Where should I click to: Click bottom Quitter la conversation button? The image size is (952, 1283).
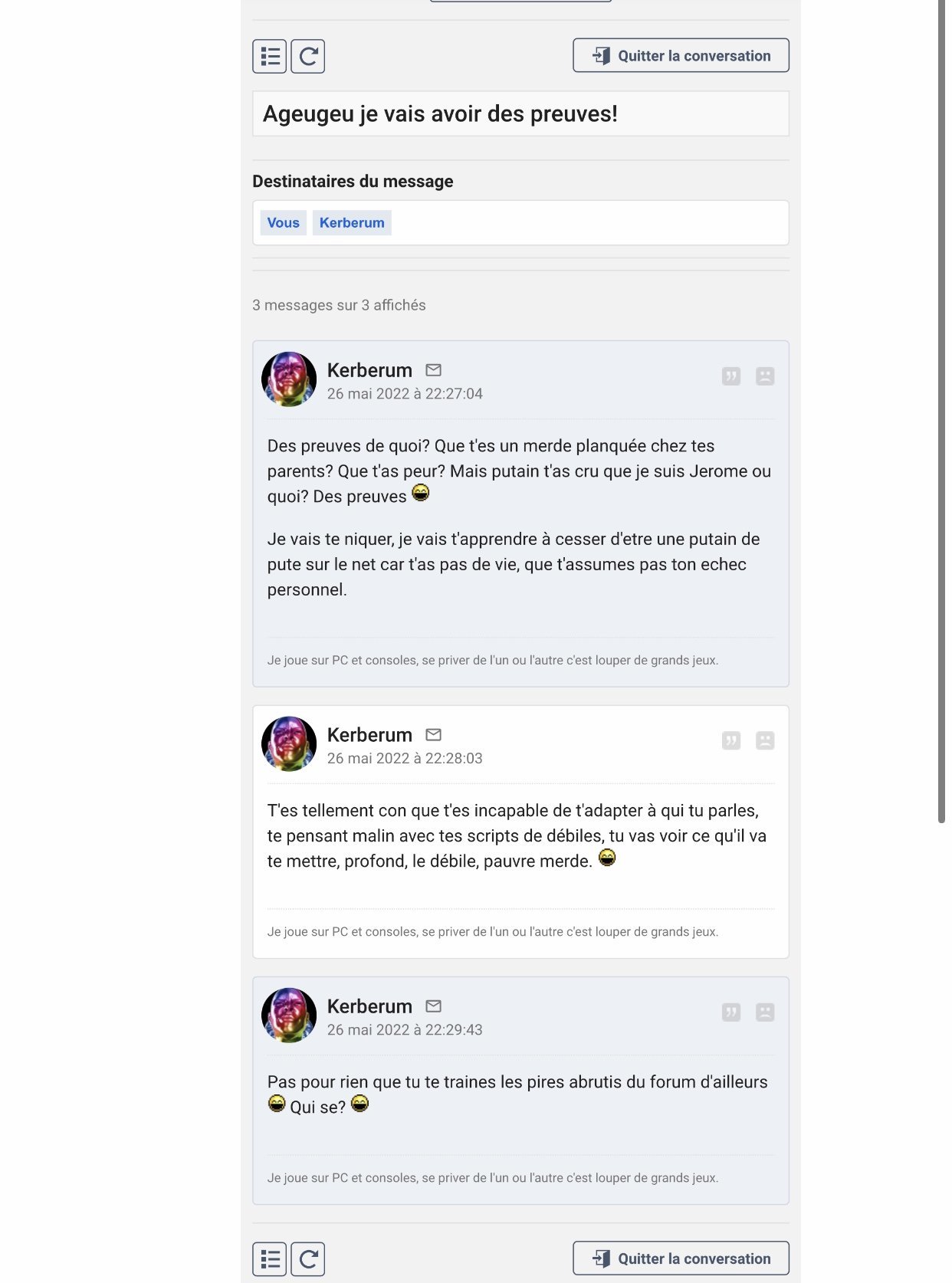pos(681,1258)
